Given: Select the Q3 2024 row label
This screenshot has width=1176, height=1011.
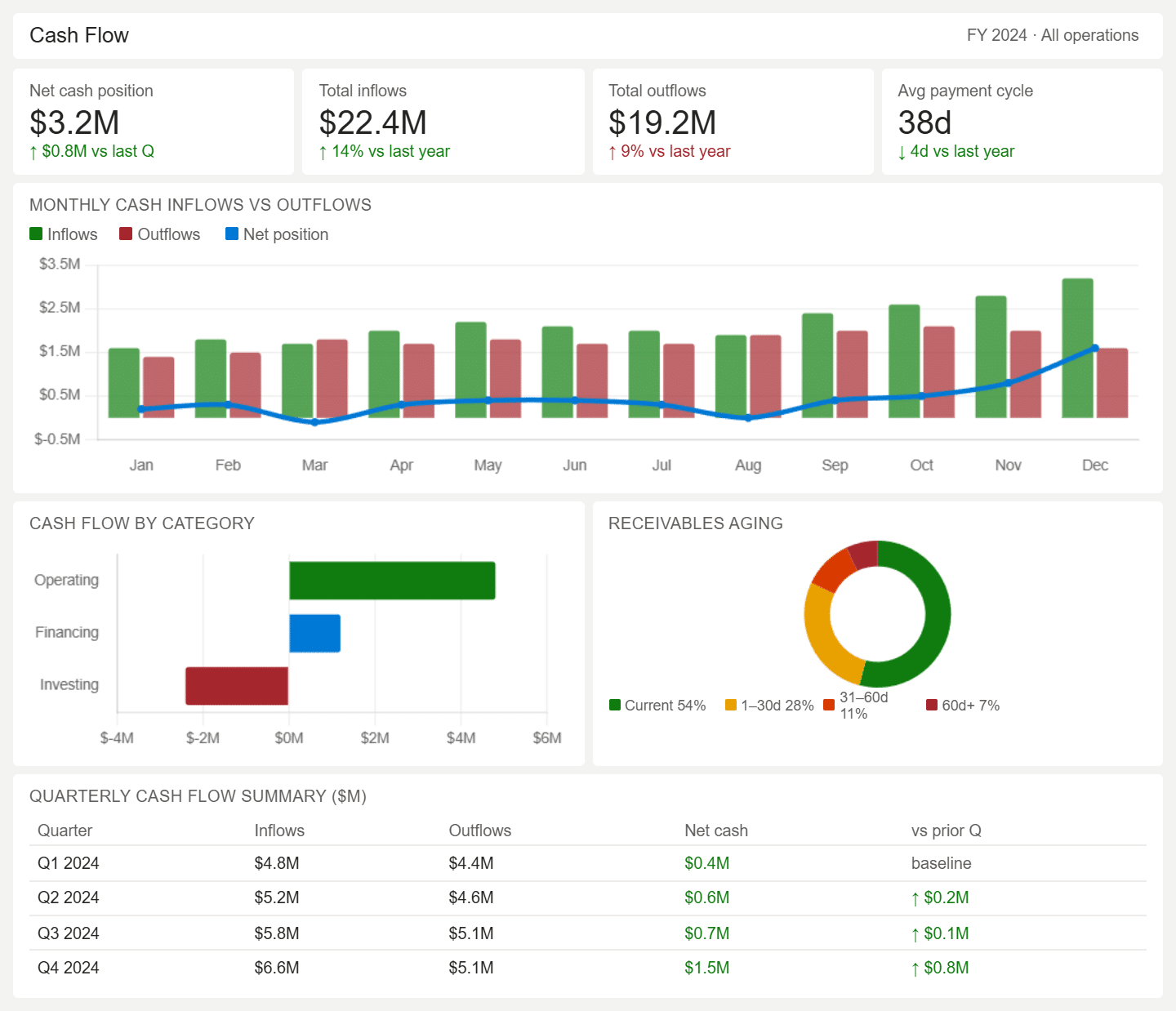Looking at the screenshot, I should point(69,933).
